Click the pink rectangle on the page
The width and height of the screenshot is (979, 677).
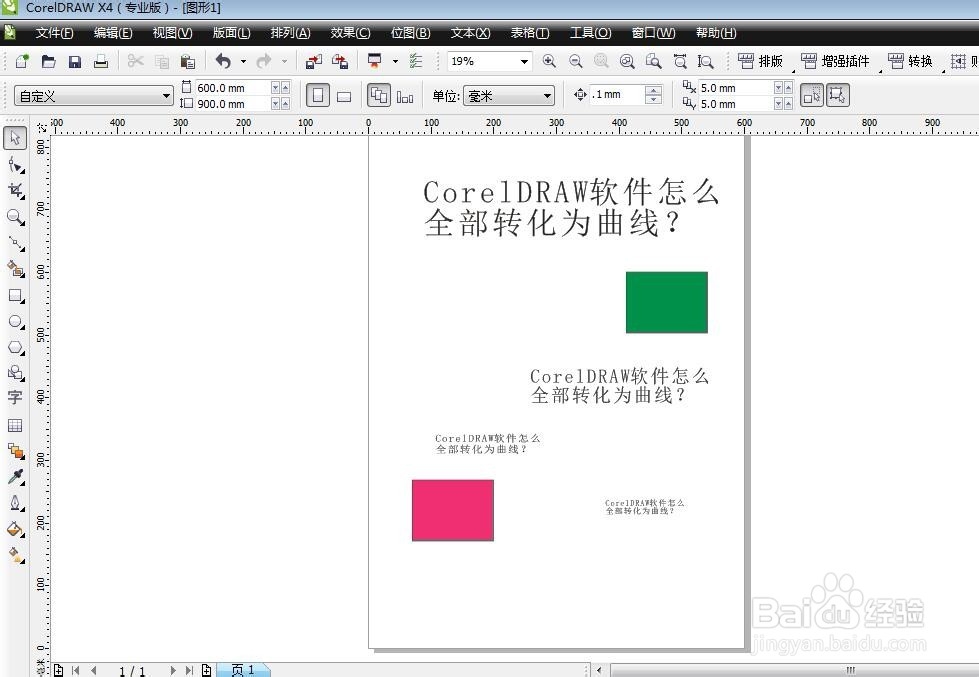pyautogui.click(x=453, y=510)
